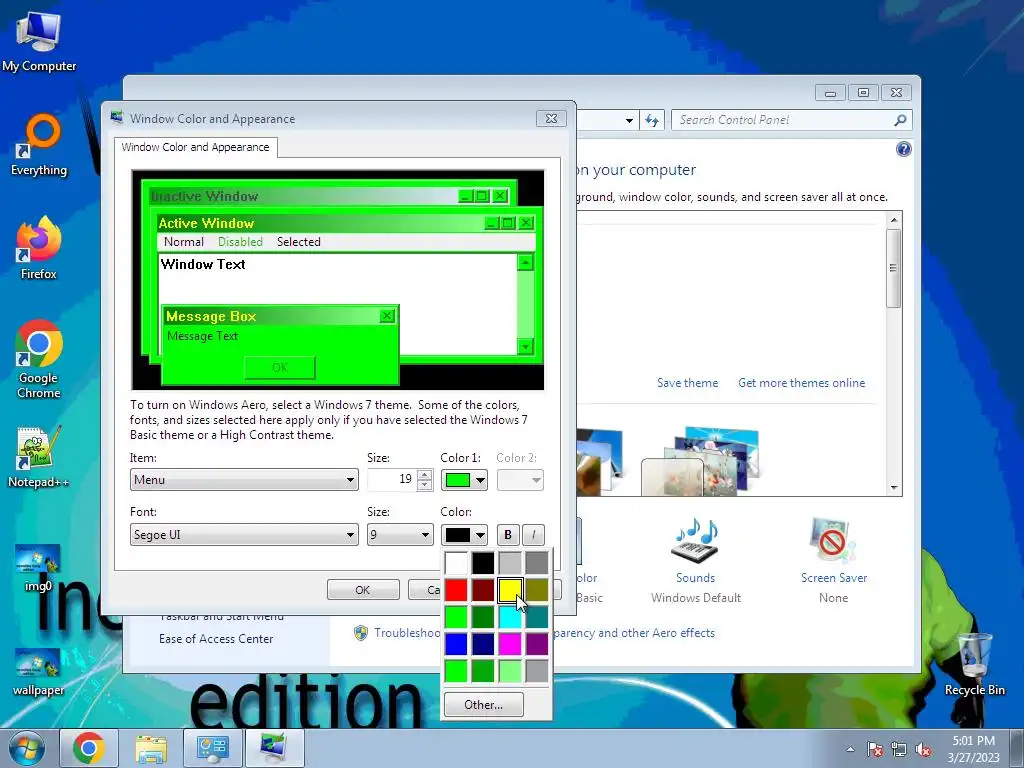This screenshot has height=768, width=1024.
Task: Click the muted volume tray icon
Action: pyautogui.click(x=923, y=749)
